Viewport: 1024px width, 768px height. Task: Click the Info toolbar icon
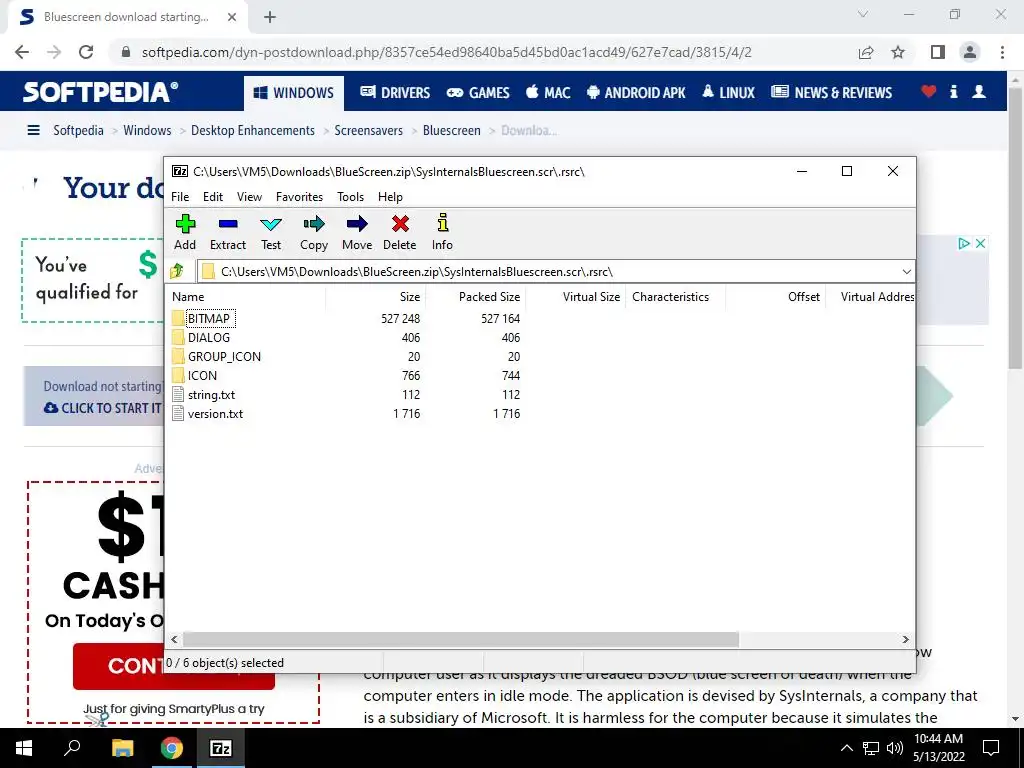coord(442,232)
